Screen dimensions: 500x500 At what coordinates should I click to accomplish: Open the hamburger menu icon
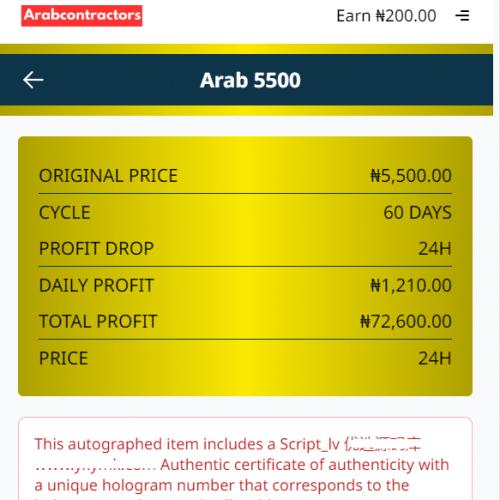pos(463,16)
